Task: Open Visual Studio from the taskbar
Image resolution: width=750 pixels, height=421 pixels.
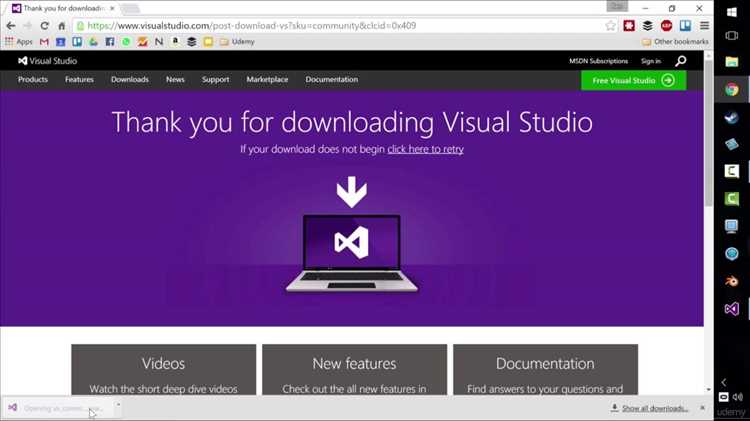Action: click(731, 309)
